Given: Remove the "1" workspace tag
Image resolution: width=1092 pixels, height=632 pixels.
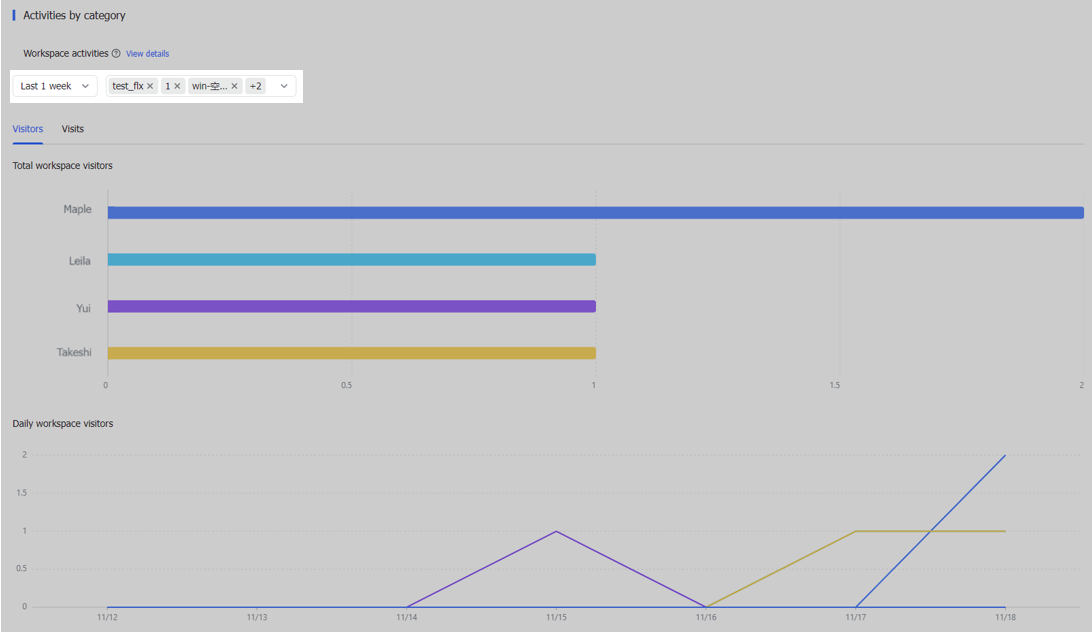Looking at the screenshot, I should 177,87.
